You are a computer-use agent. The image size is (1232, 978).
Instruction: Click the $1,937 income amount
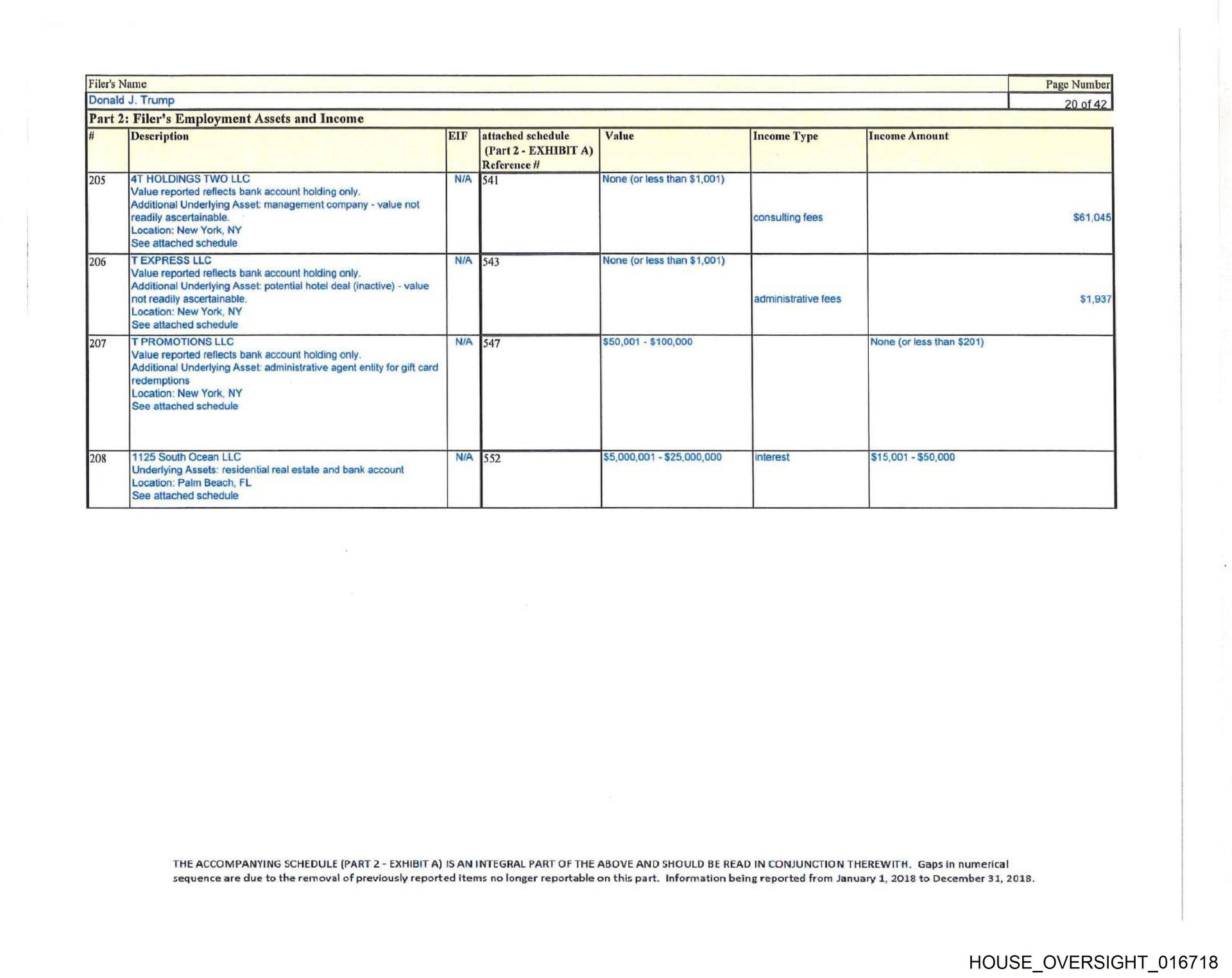[1095, 299]
